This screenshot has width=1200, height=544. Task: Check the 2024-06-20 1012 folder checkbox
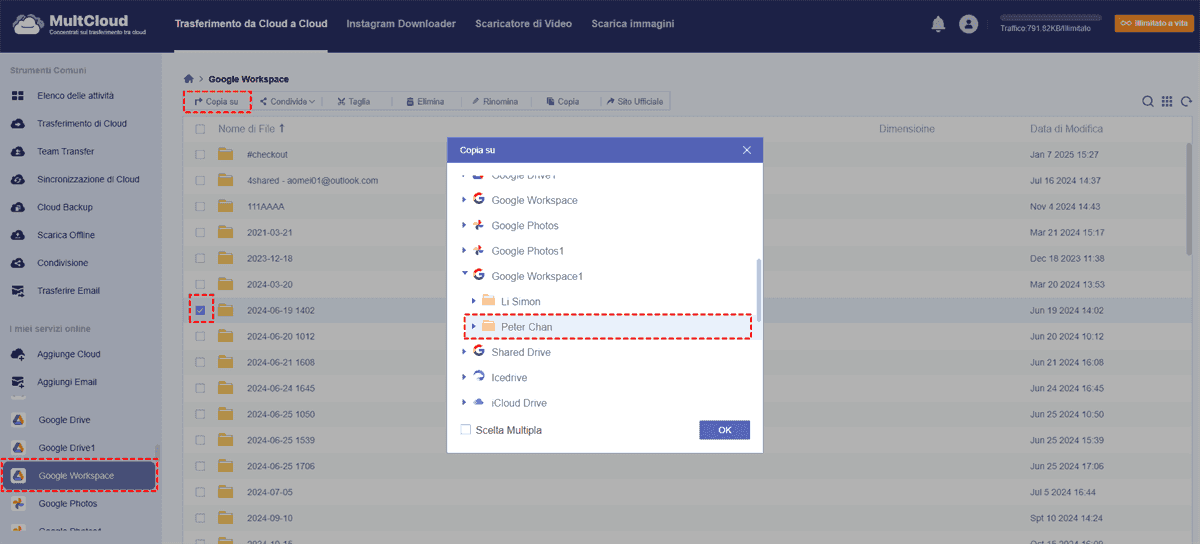pos(200,336)
